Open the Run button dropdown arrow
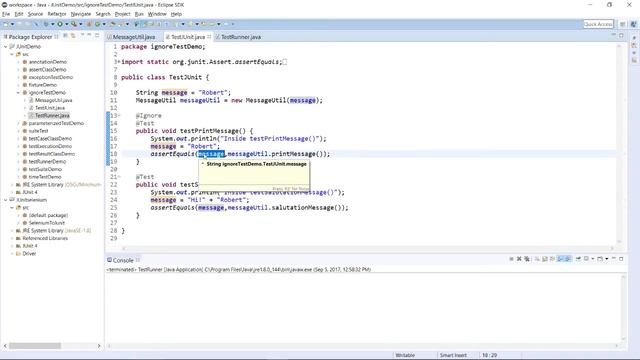640x360 pixels. (x=67, y=24)
